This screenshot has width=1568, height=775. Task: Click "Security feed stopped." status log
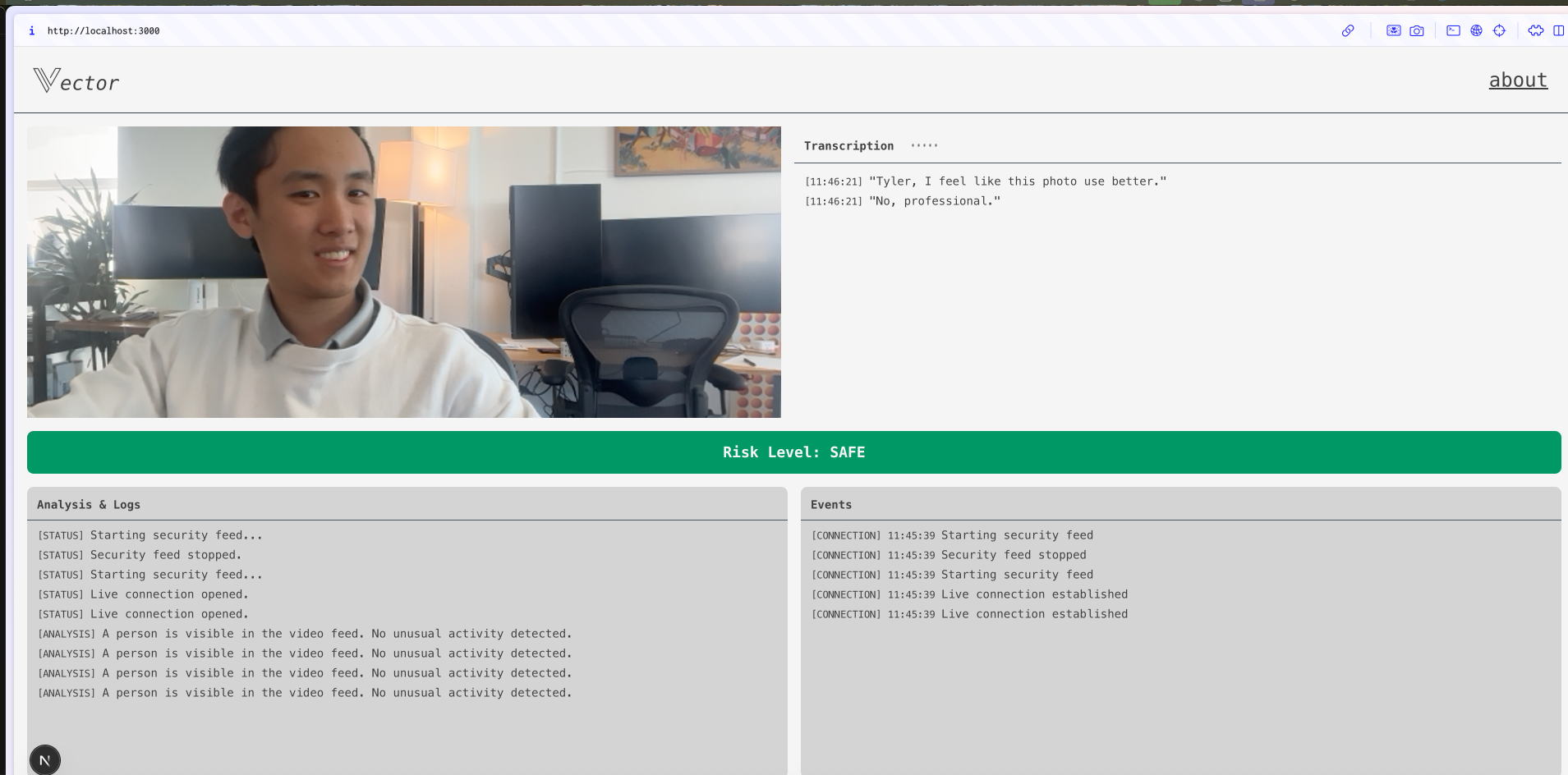click(140, 555)
